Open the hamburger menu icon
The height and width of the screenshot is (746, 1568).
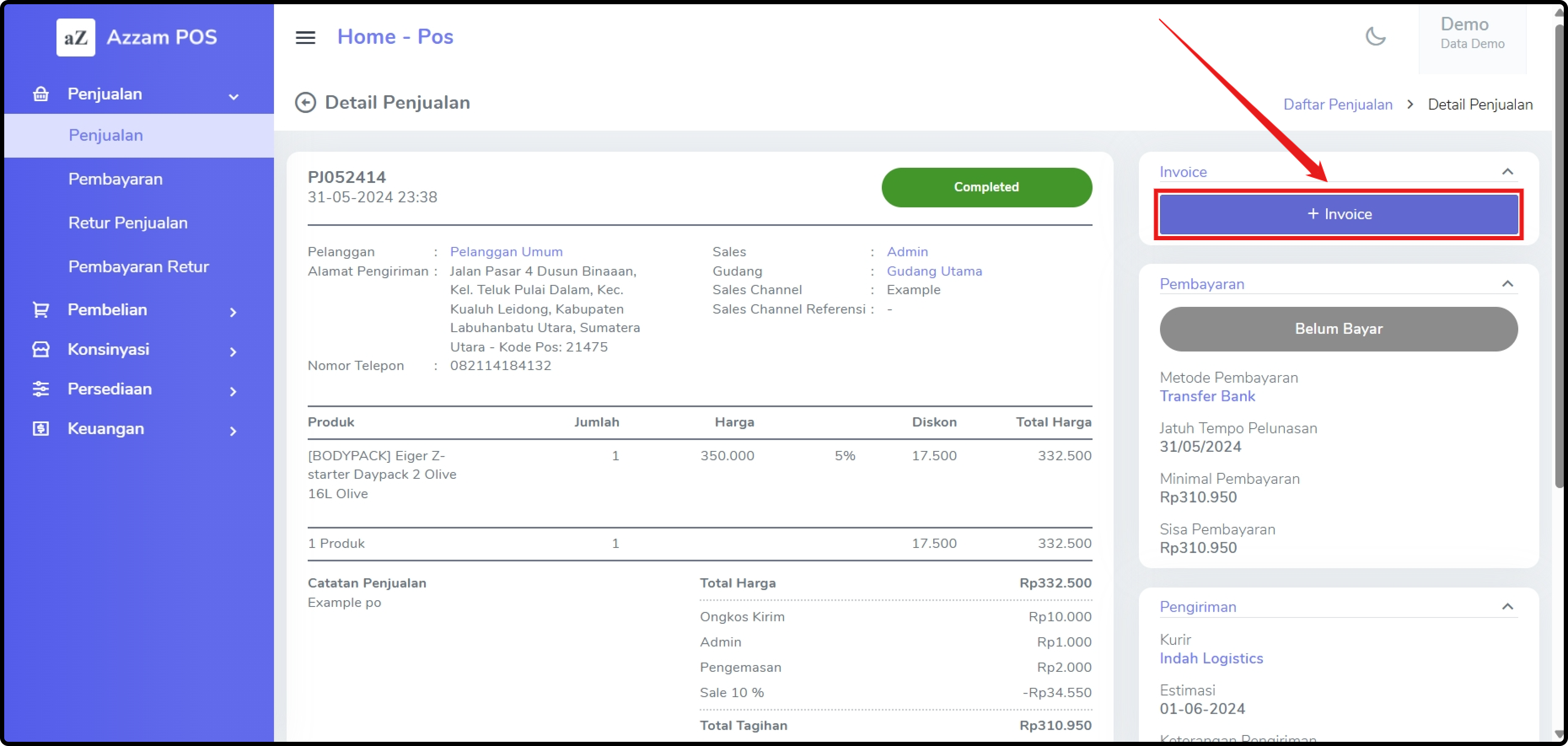(305, 38)
